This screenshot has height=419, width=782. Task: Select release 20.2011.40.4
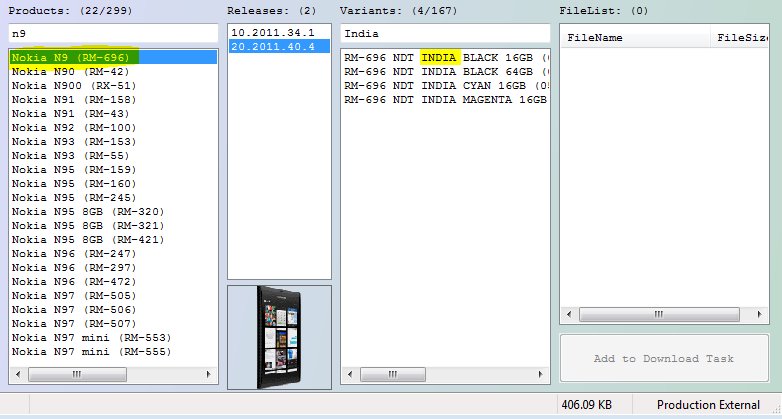(279, 46)
